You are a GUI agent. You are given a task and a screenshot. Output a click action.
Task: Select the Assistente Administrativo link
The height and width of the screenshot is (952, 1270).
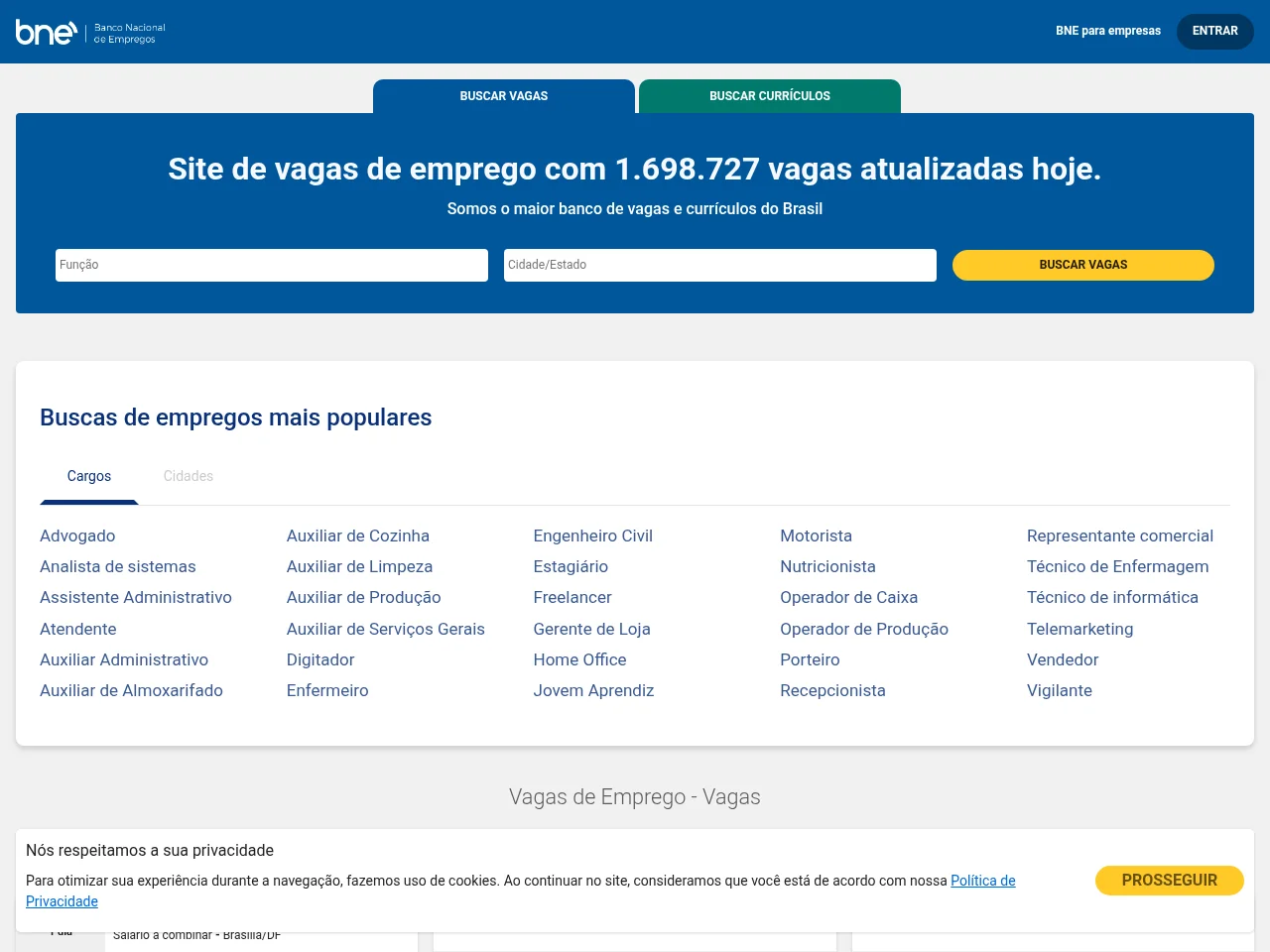point(136,597)
